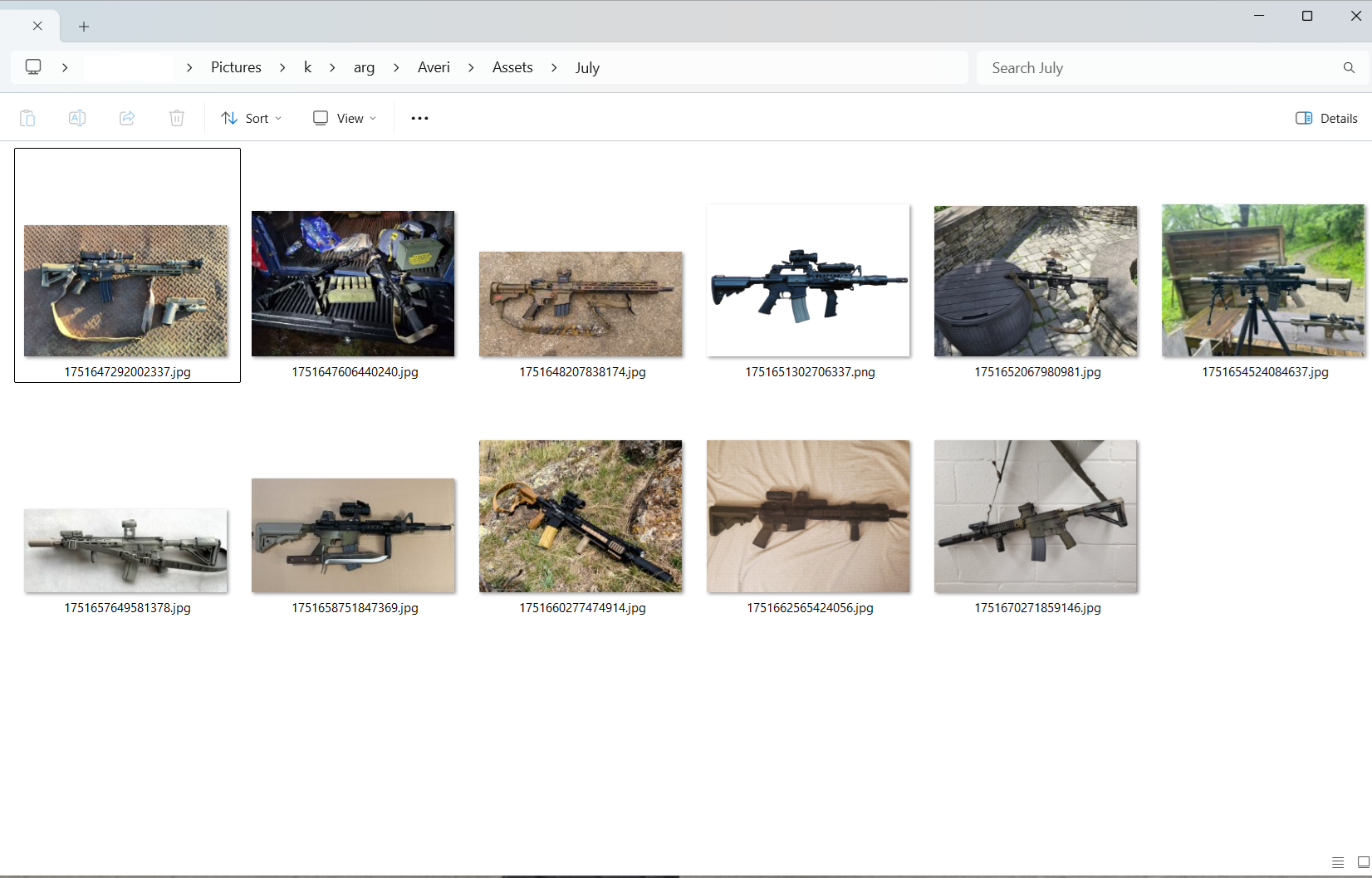Click the file name 1751660277474914.jpg
1372x878 pixels.
582,608
